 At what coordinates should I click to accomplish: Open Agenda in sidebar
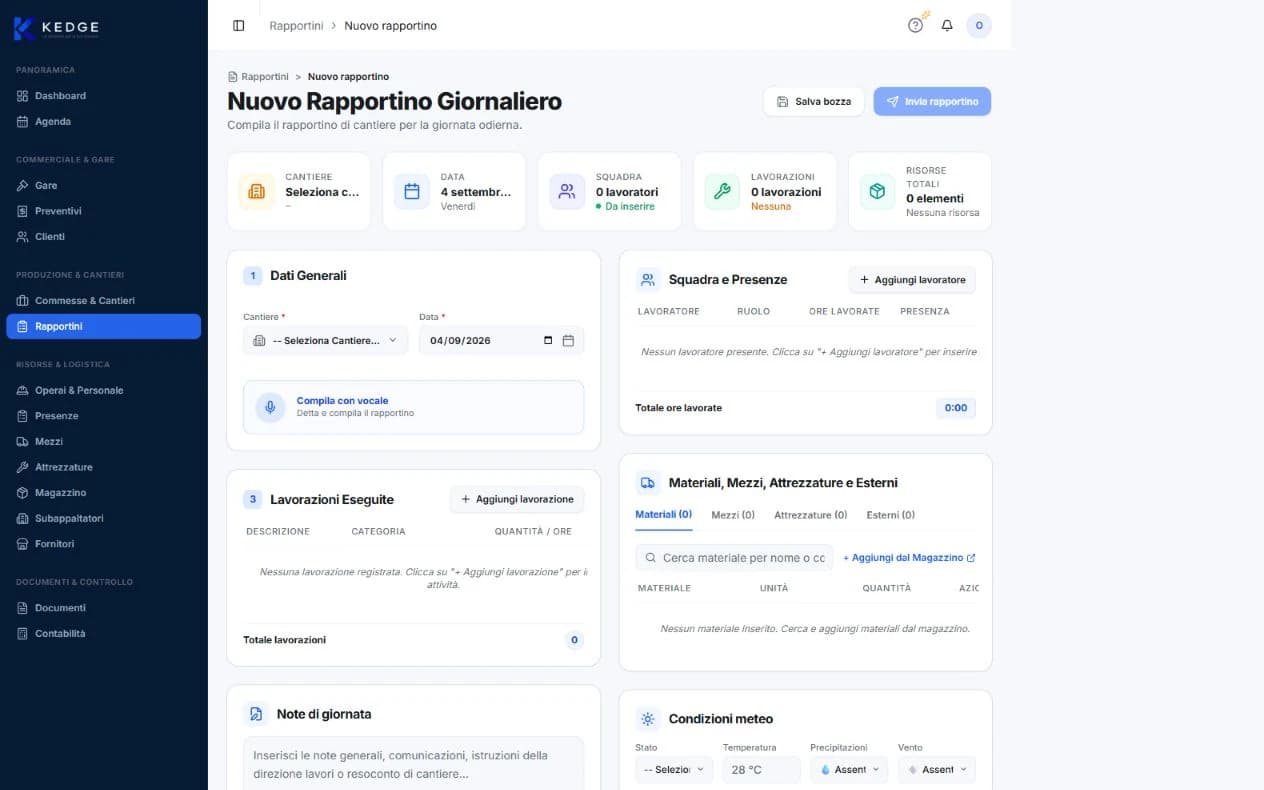[103, 121]
